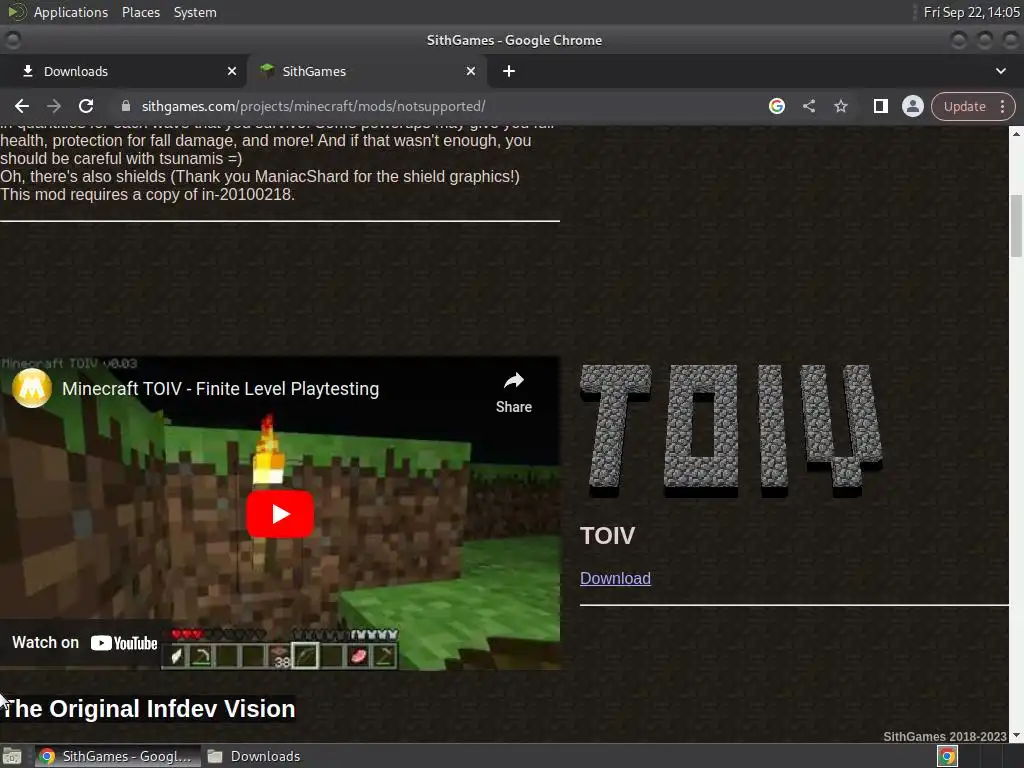Open new tab with plus button
Viewport: 1024px width, 768px height.
(x=509, y=71)
